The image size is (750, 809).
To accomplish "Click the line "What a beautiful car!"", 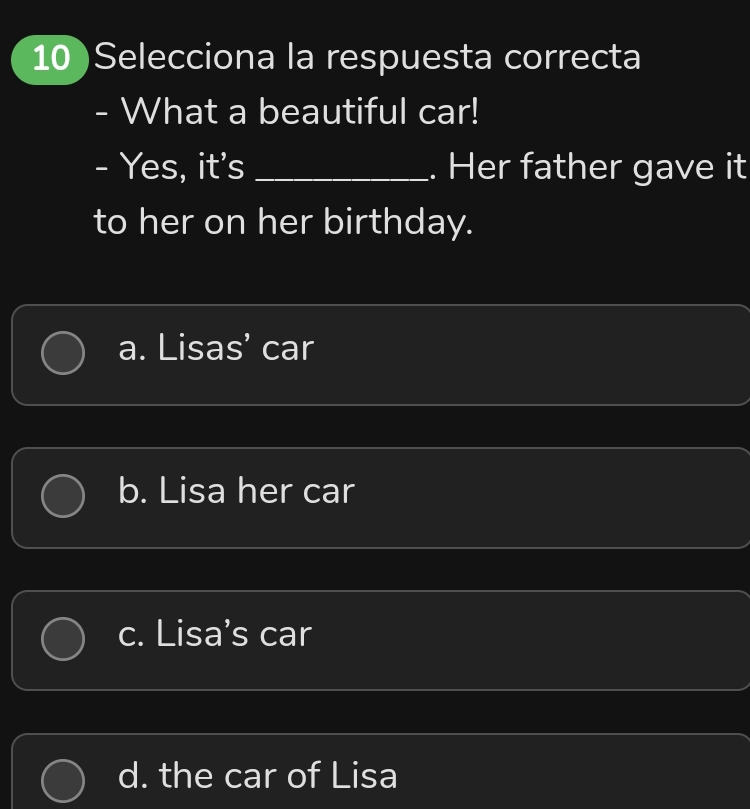I will 300,110.
